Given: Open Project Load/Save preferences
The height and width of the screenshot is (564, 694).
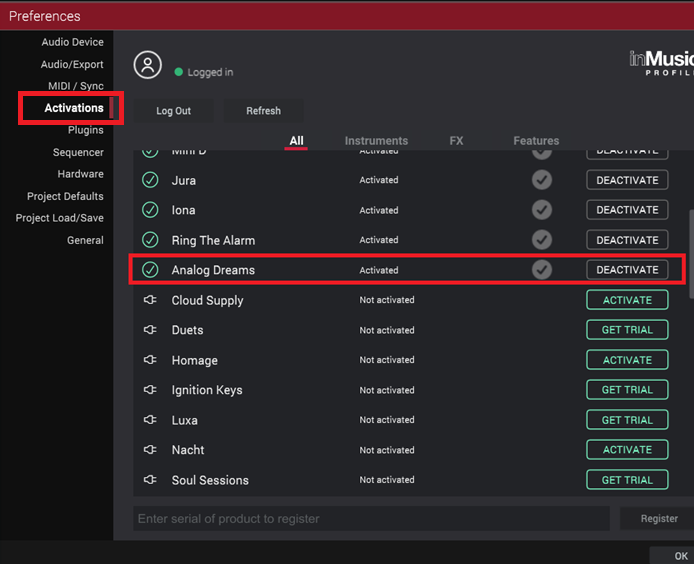Looking at the screenshot, I should pyautogui.click(x=60, y=218).
